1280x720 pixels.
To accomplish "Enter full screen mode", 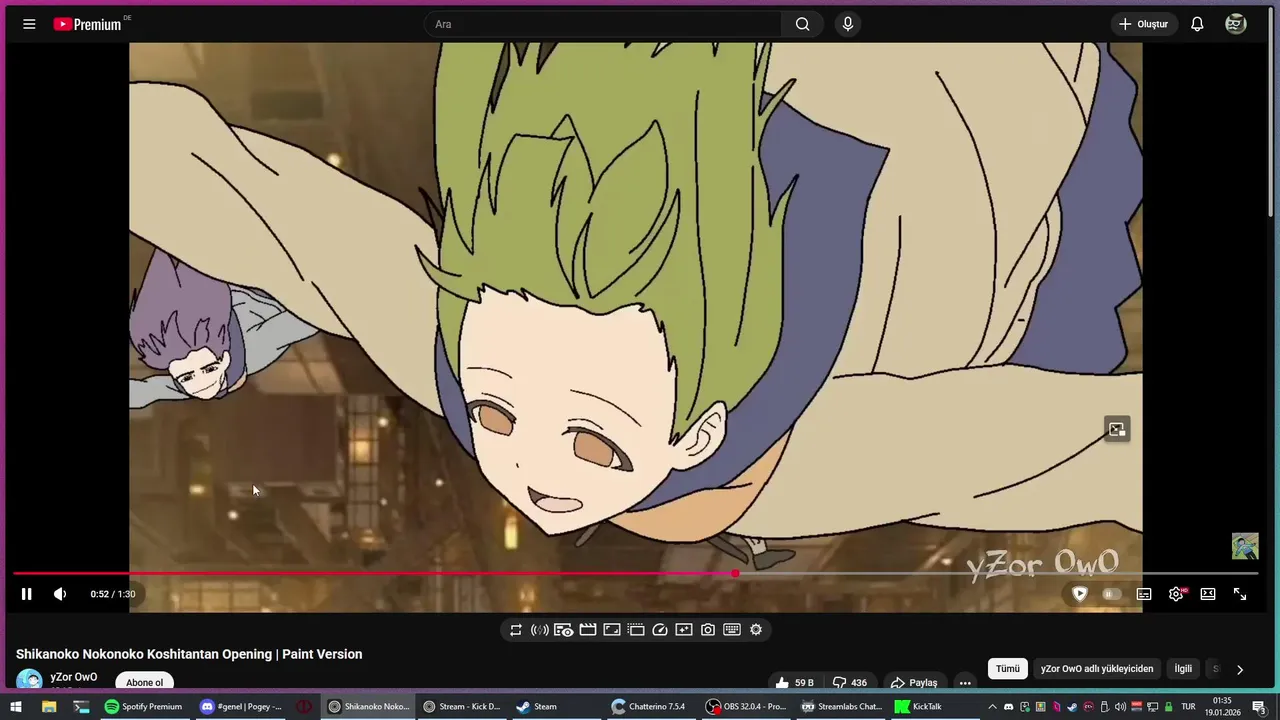I will tap(1240, 594).
